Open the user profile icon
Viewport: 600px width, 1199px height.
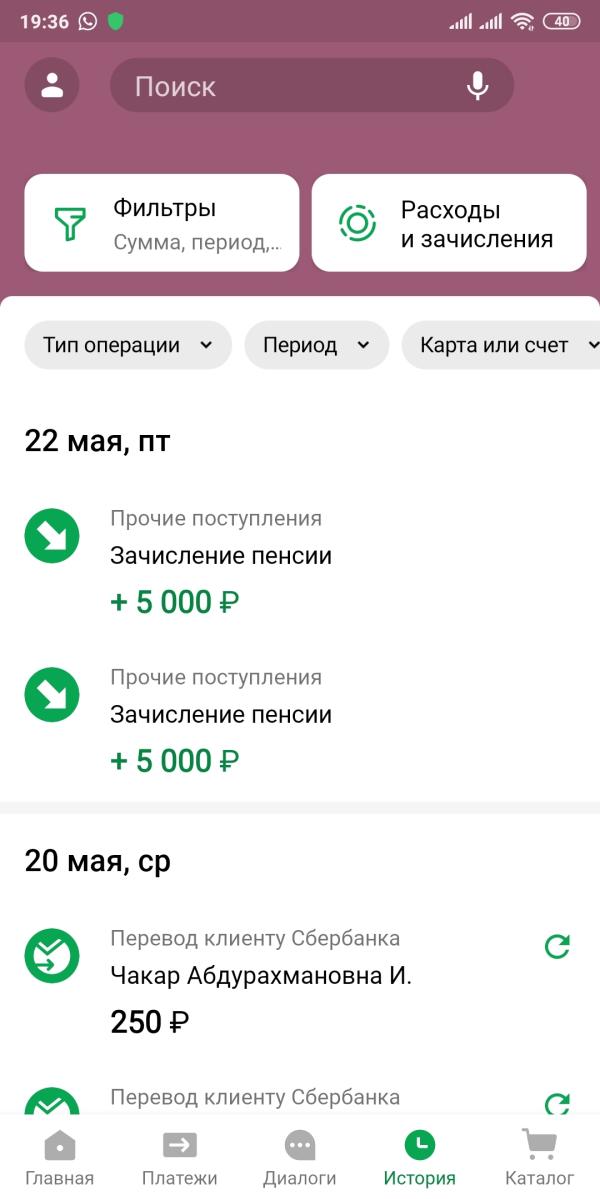(52, 85)
